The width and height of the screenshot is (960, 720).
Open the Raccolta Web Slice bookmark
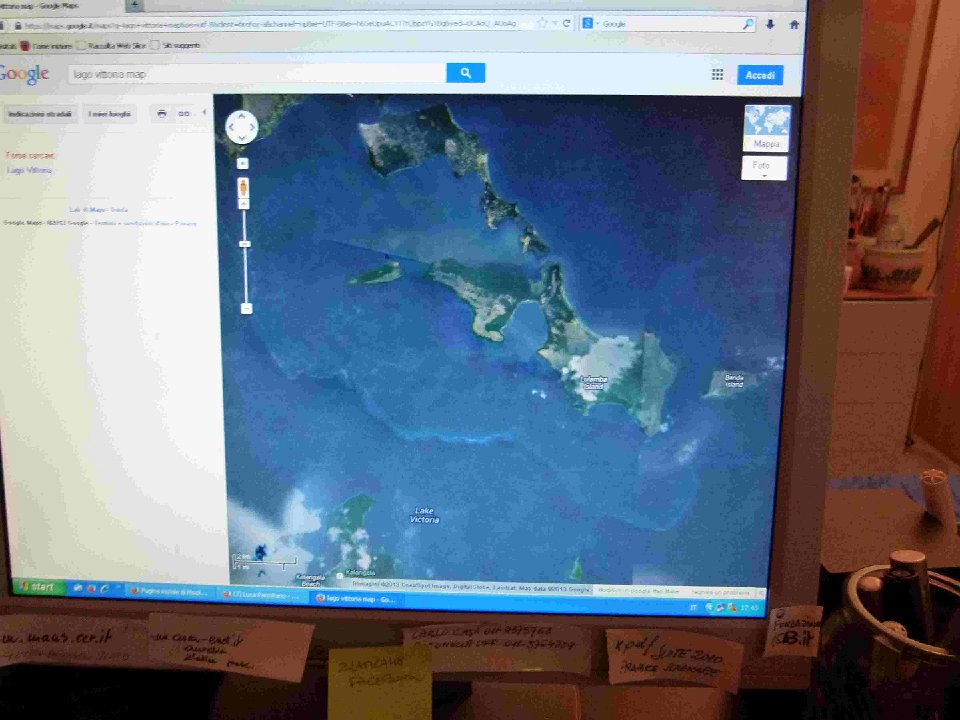111,45
